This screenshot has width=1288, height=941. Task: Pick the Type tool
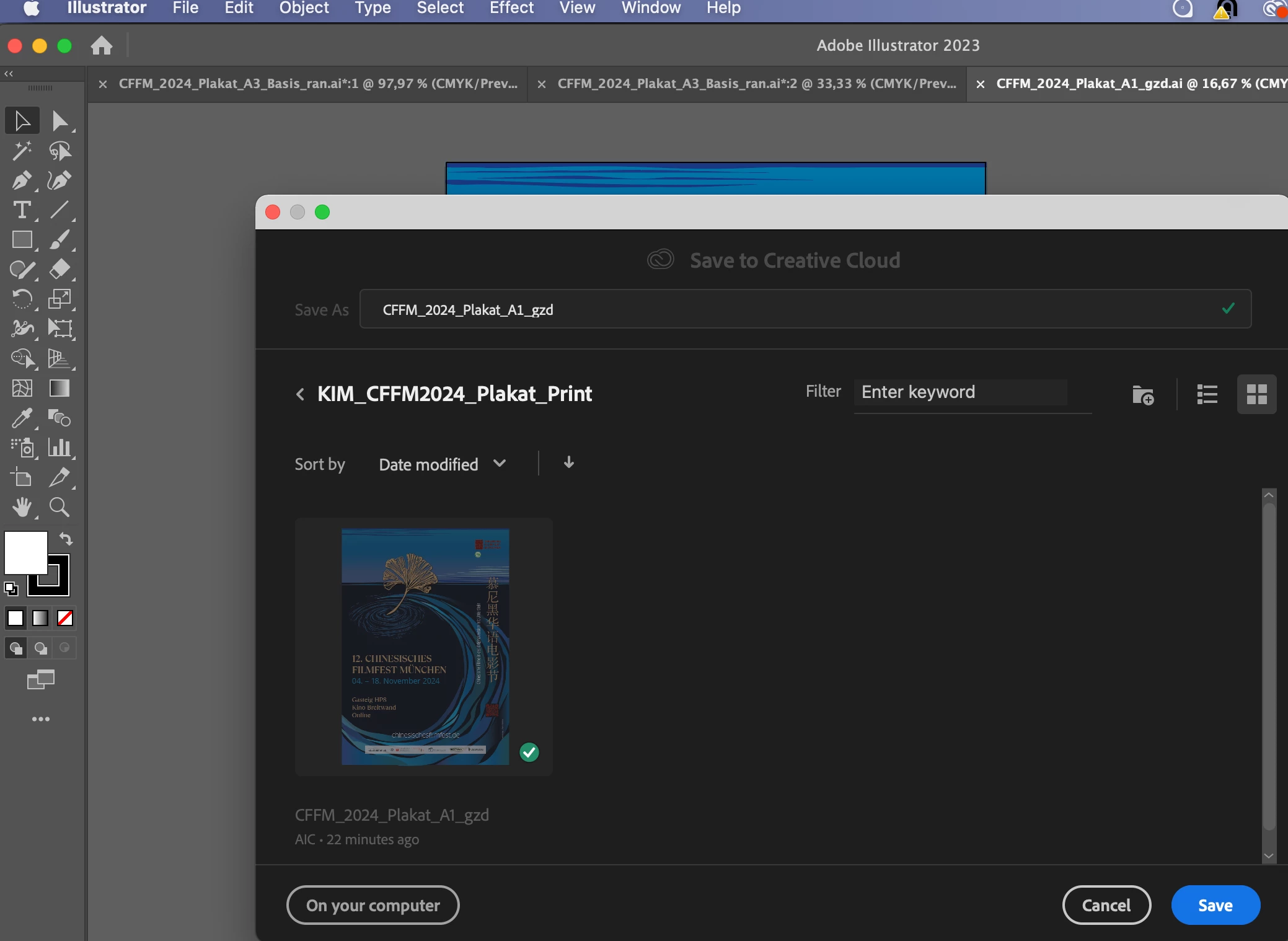pos(22,210)
